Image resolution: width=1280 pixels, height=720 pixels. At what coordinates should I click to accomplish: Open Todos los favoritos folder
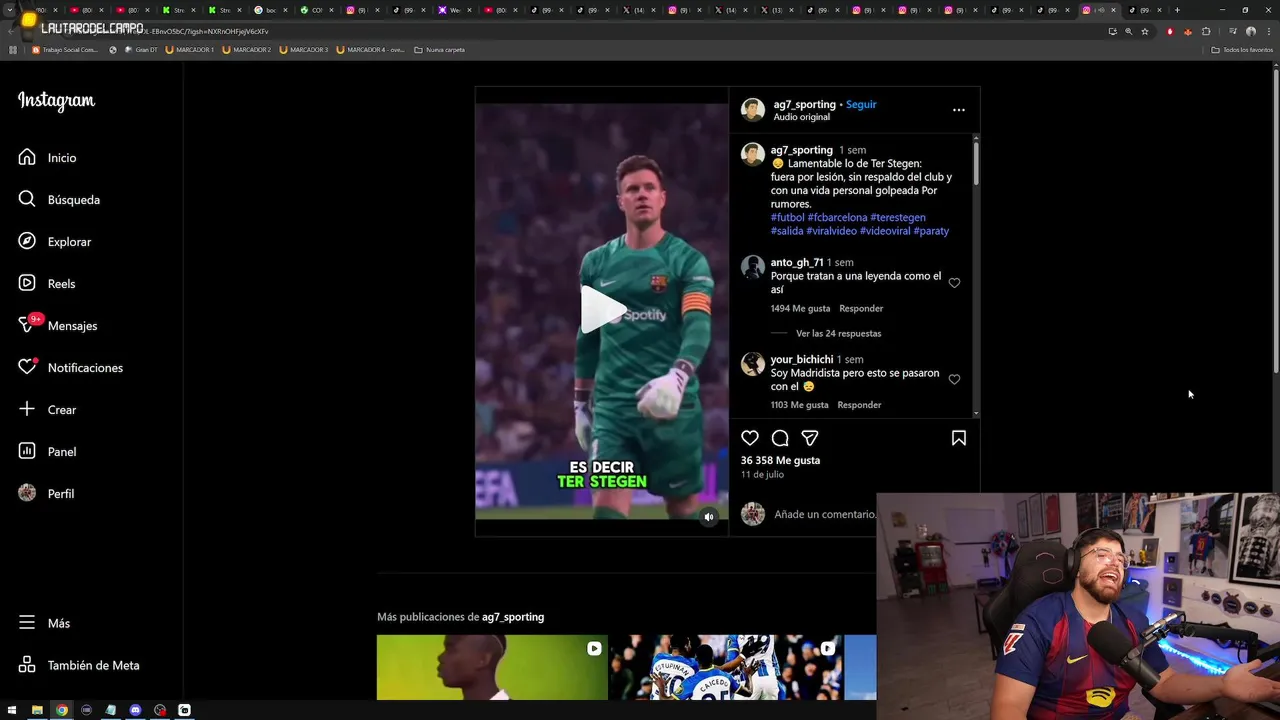(x=1242, y=49)
